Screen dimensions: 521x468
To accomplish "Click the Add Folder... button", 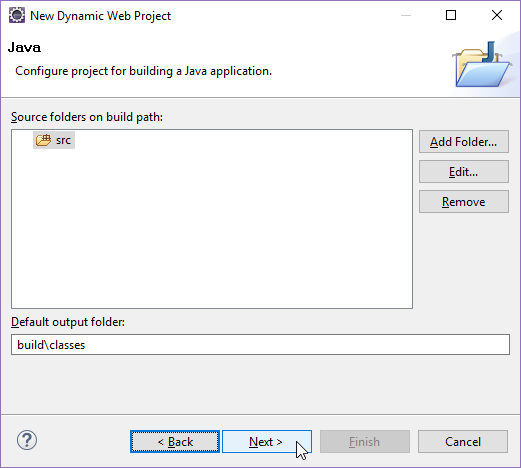I will pos(464,142).
